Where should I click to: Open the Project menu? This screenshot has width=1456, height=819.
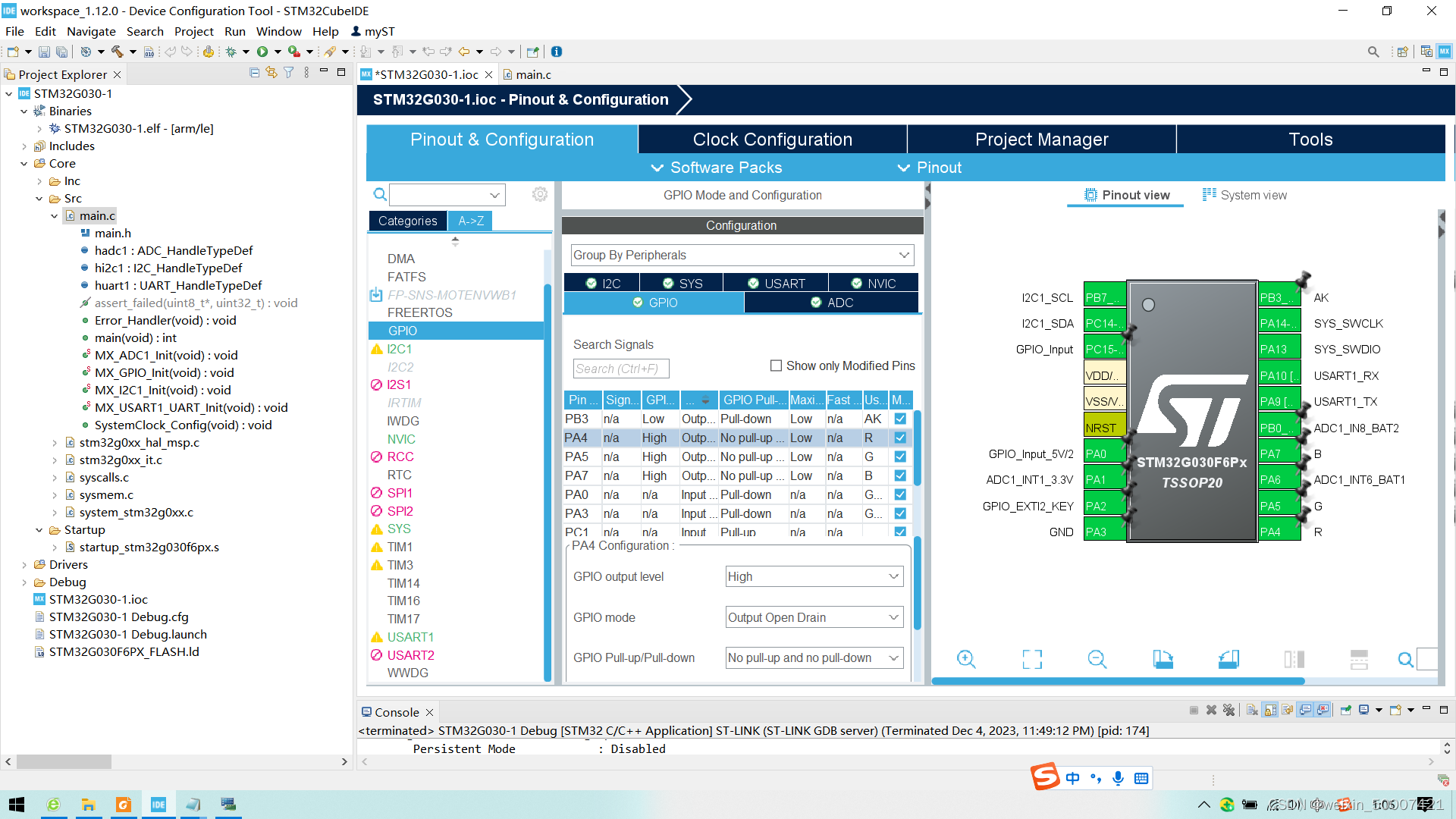[x=193, y=31]
